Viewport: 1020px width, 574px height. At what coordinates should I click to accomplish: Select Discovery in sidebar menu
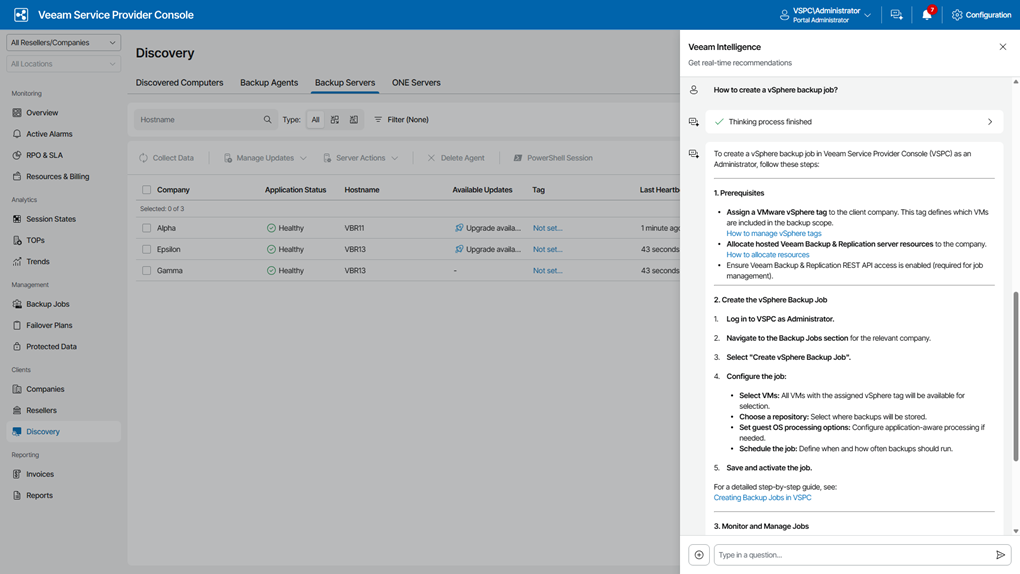(x=63, y=431)
